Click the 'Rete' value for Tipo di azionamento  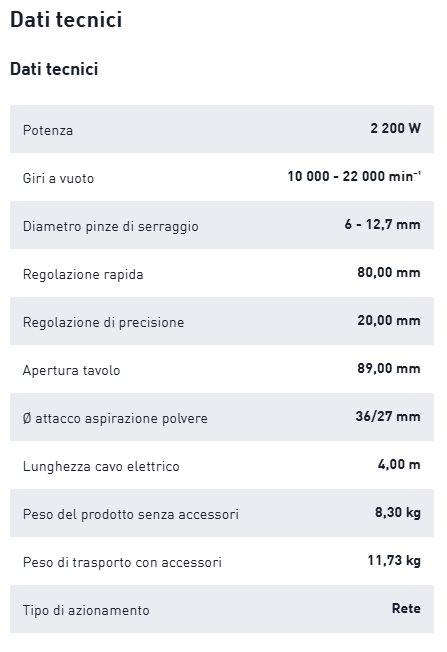pos(406,608)
